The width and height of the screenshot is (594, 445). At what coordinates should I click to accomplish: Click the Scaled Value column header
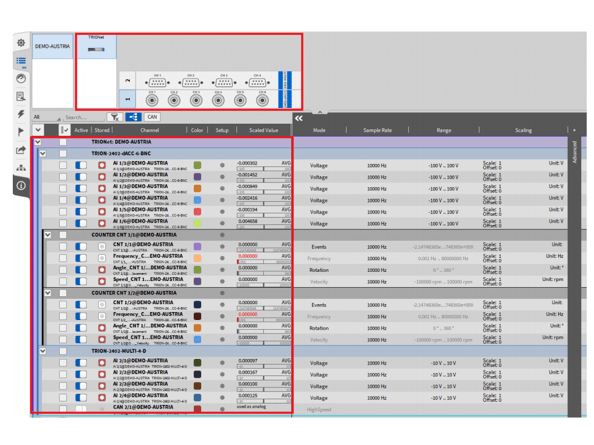[x=264, y=130]
